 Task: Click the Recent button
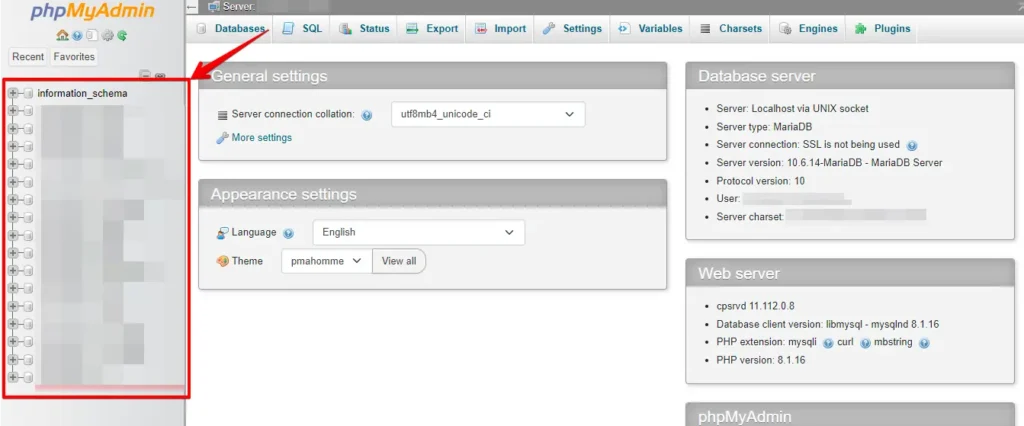pos(28,57)
